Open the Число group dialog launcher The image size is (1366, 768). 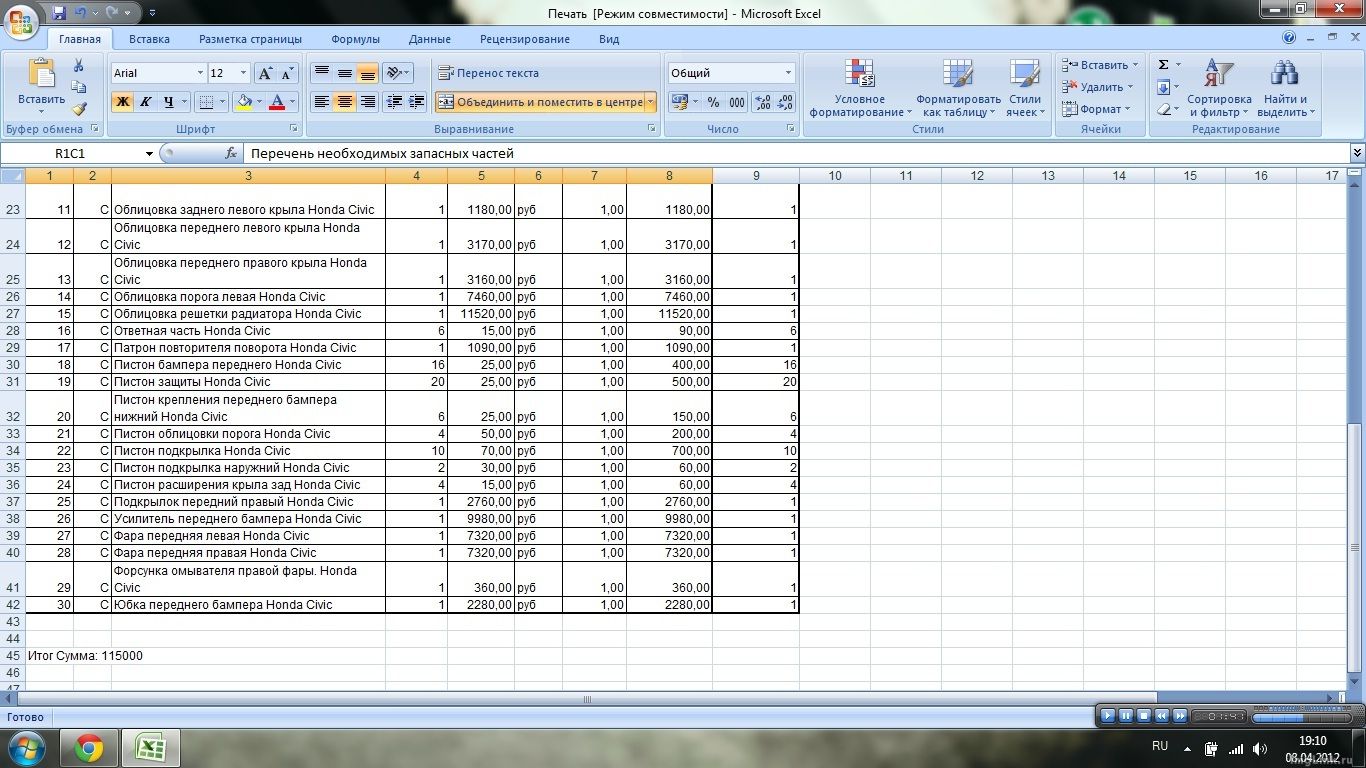[793, 129]
